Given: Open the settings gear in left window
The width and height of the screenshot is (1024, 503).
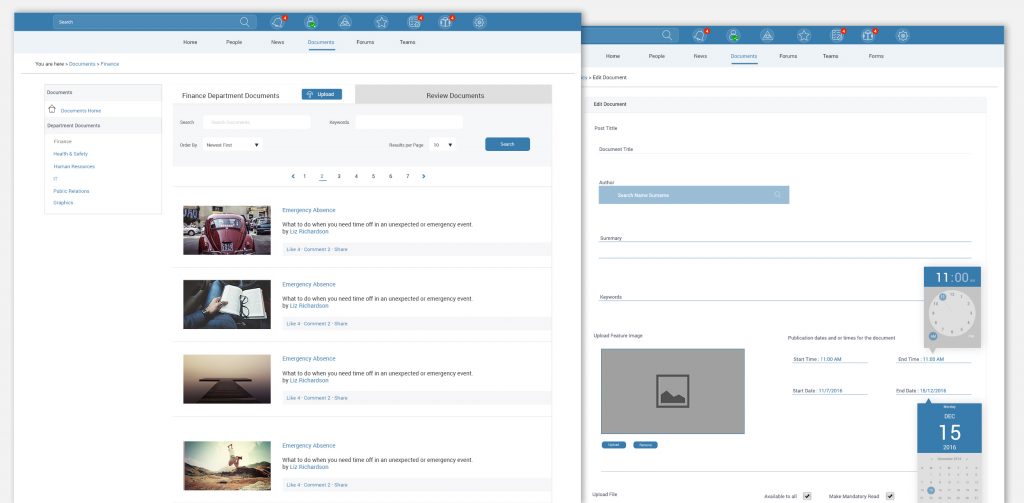Looking at the screenshot, I should click(x=480, y=22).
